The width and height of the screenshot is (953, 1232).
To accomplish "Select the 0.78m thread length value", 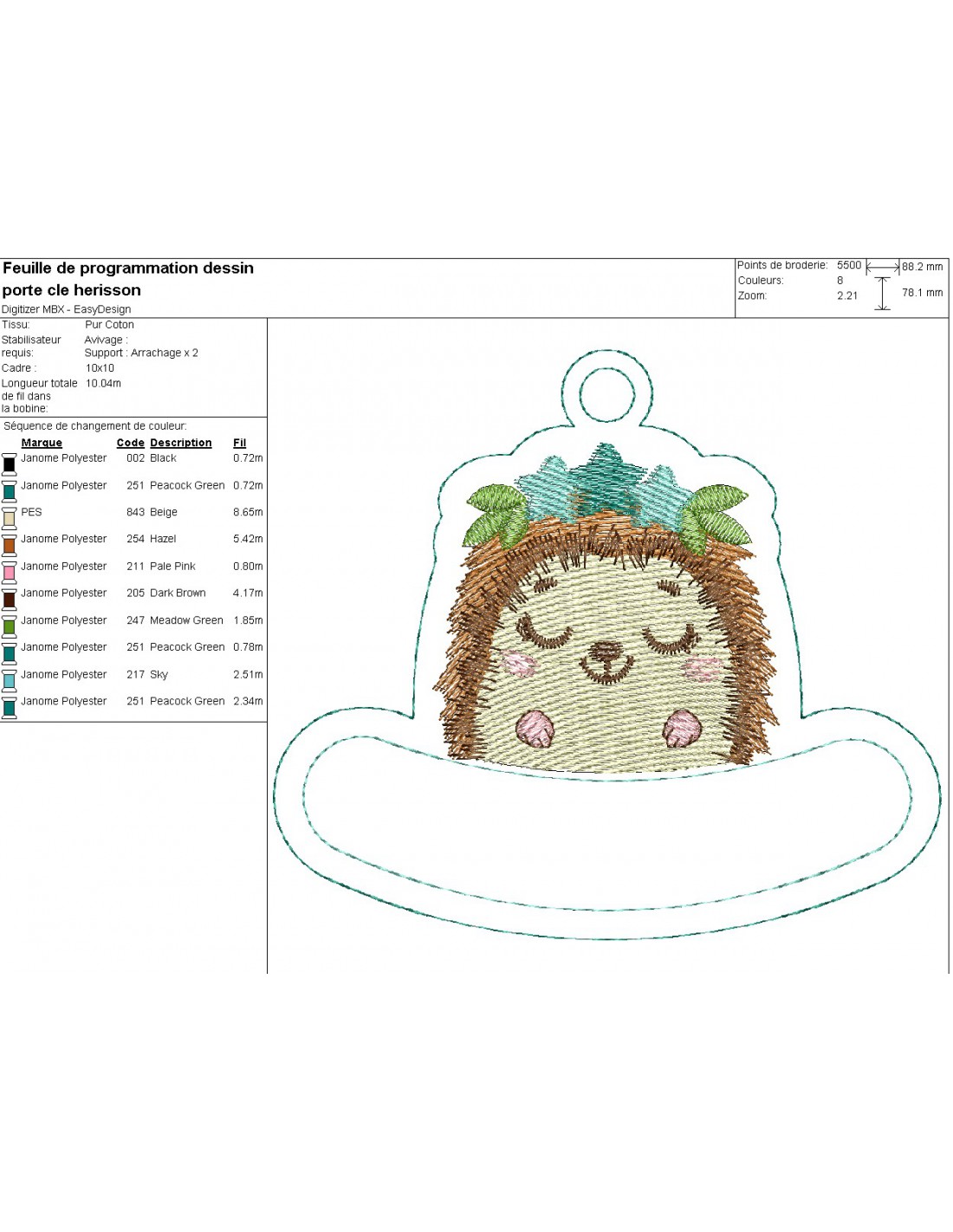I will click(248, 647).
